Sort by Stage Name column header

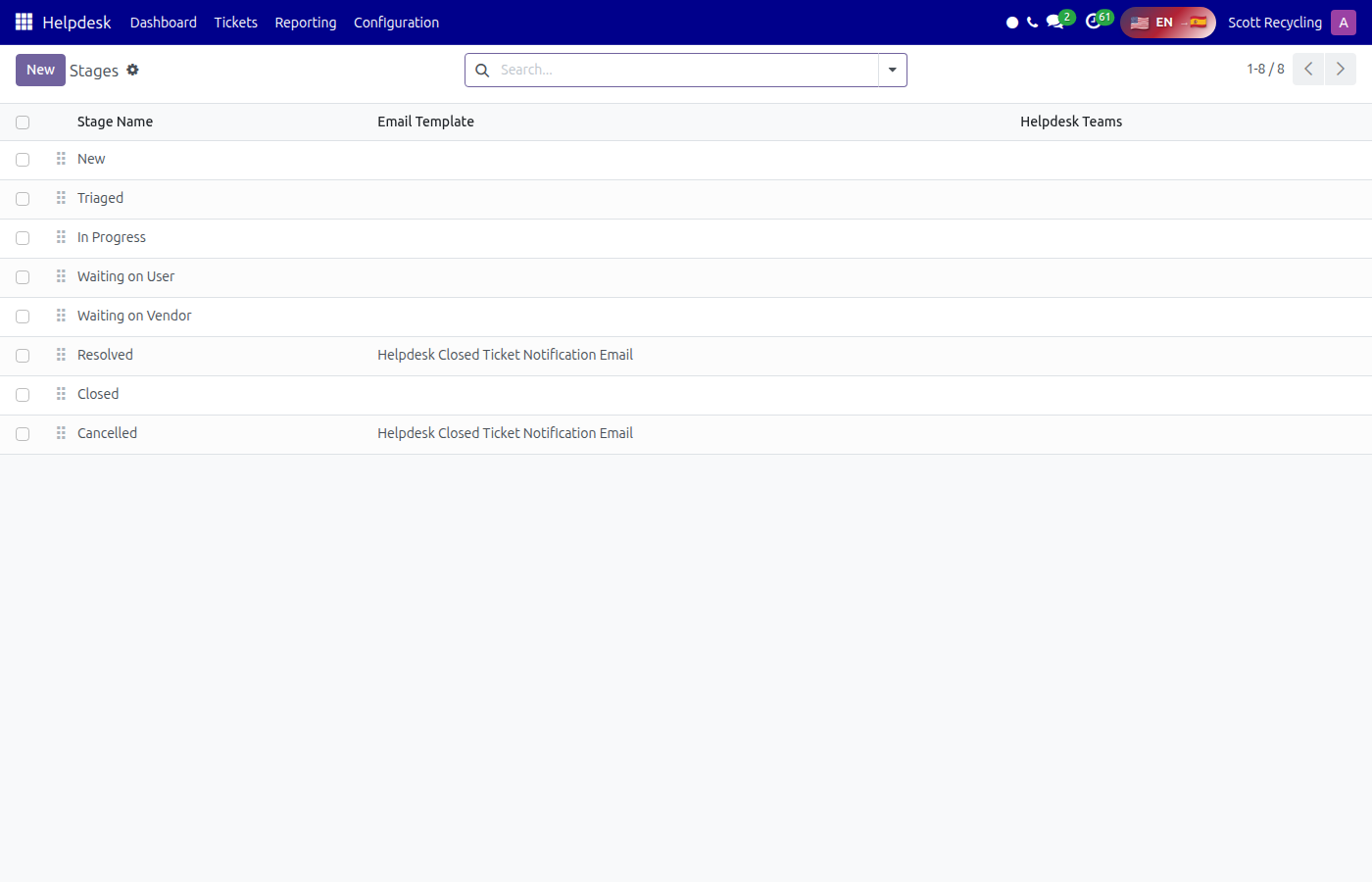(x=116, y=122)
